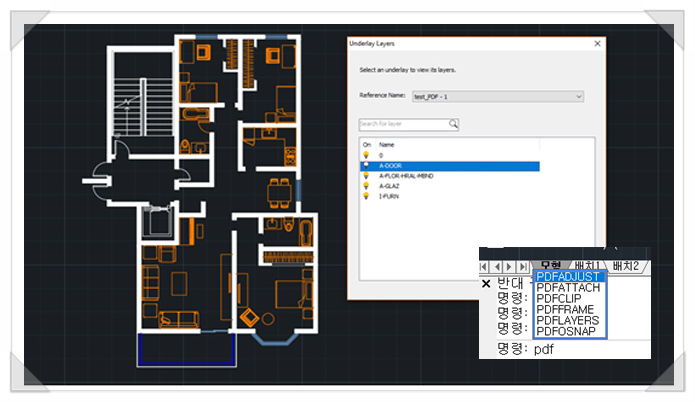
Task: Go to previous layout tab arrow
Action: click(497, 266)
